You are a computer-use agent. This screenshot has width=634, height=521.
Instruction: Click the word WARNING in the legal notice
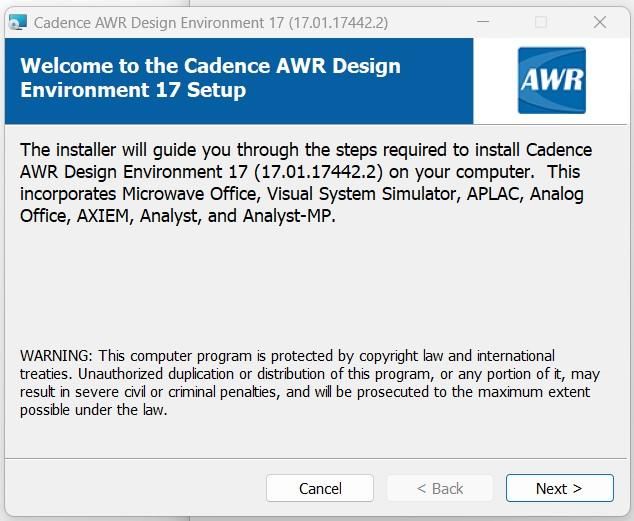click(54, 356)
